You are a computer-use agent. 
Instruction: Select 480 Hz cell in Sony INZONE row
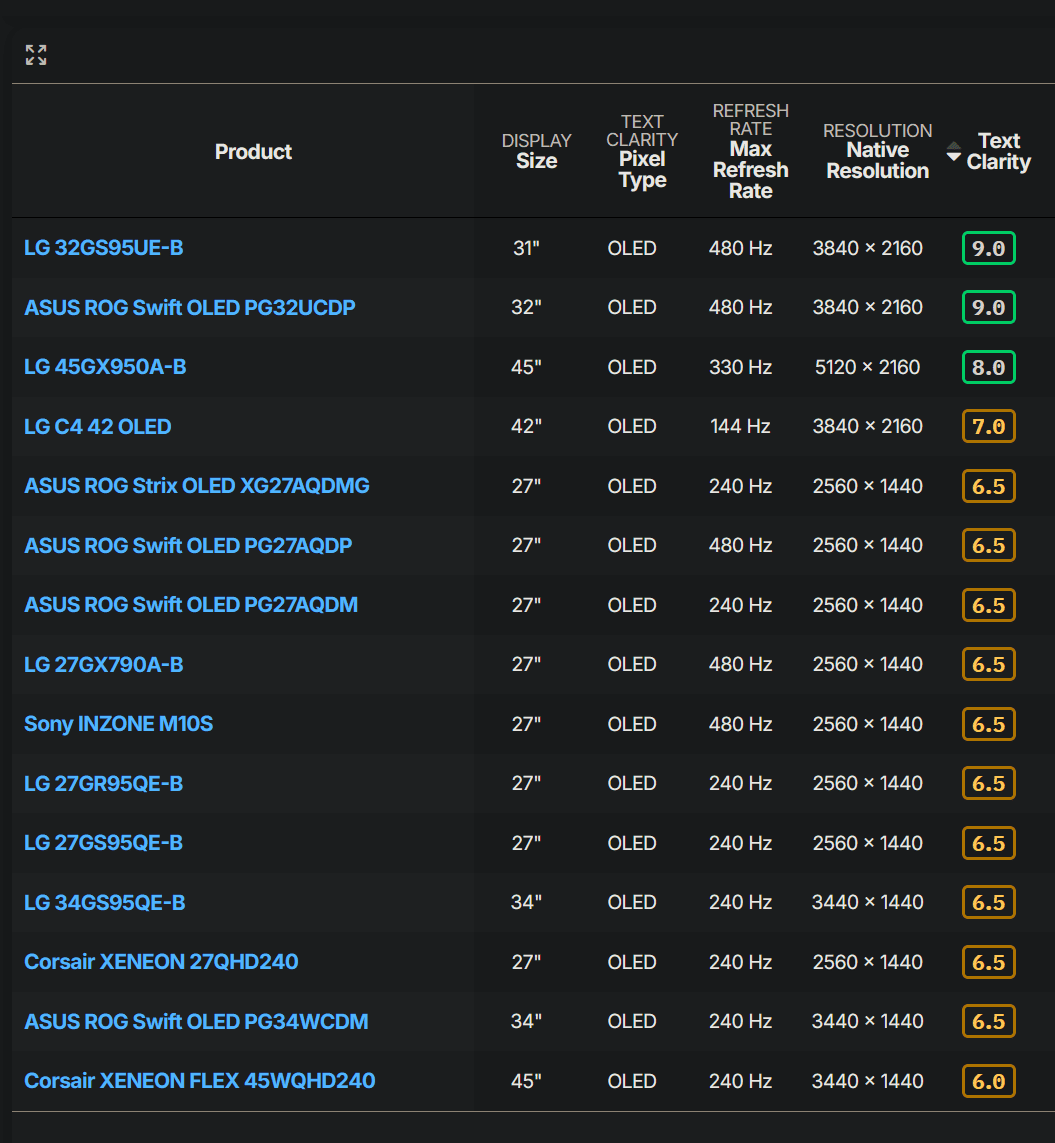click(741, 724)
